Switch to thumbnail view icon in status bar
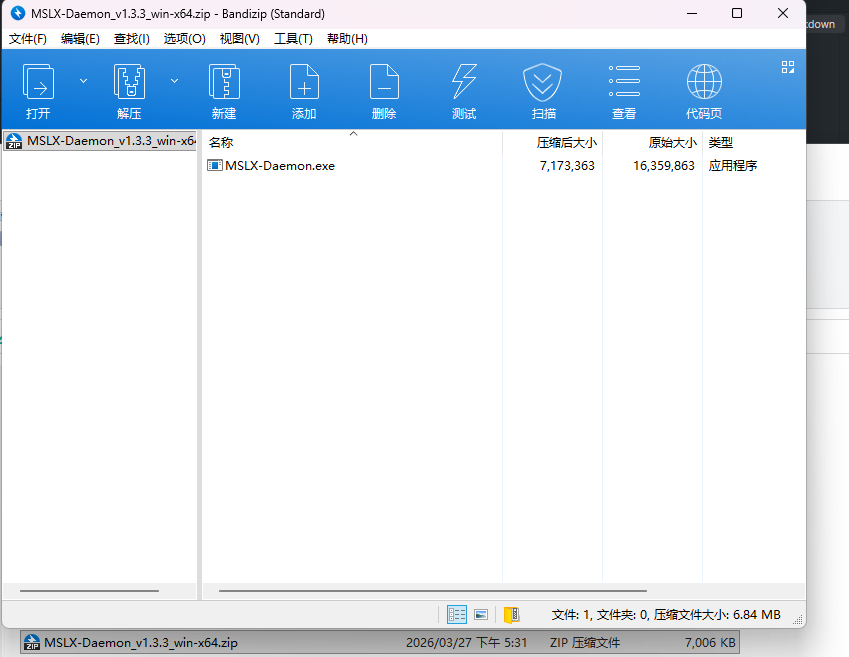The height and width of the screenshot is (657, 849). 481,615
